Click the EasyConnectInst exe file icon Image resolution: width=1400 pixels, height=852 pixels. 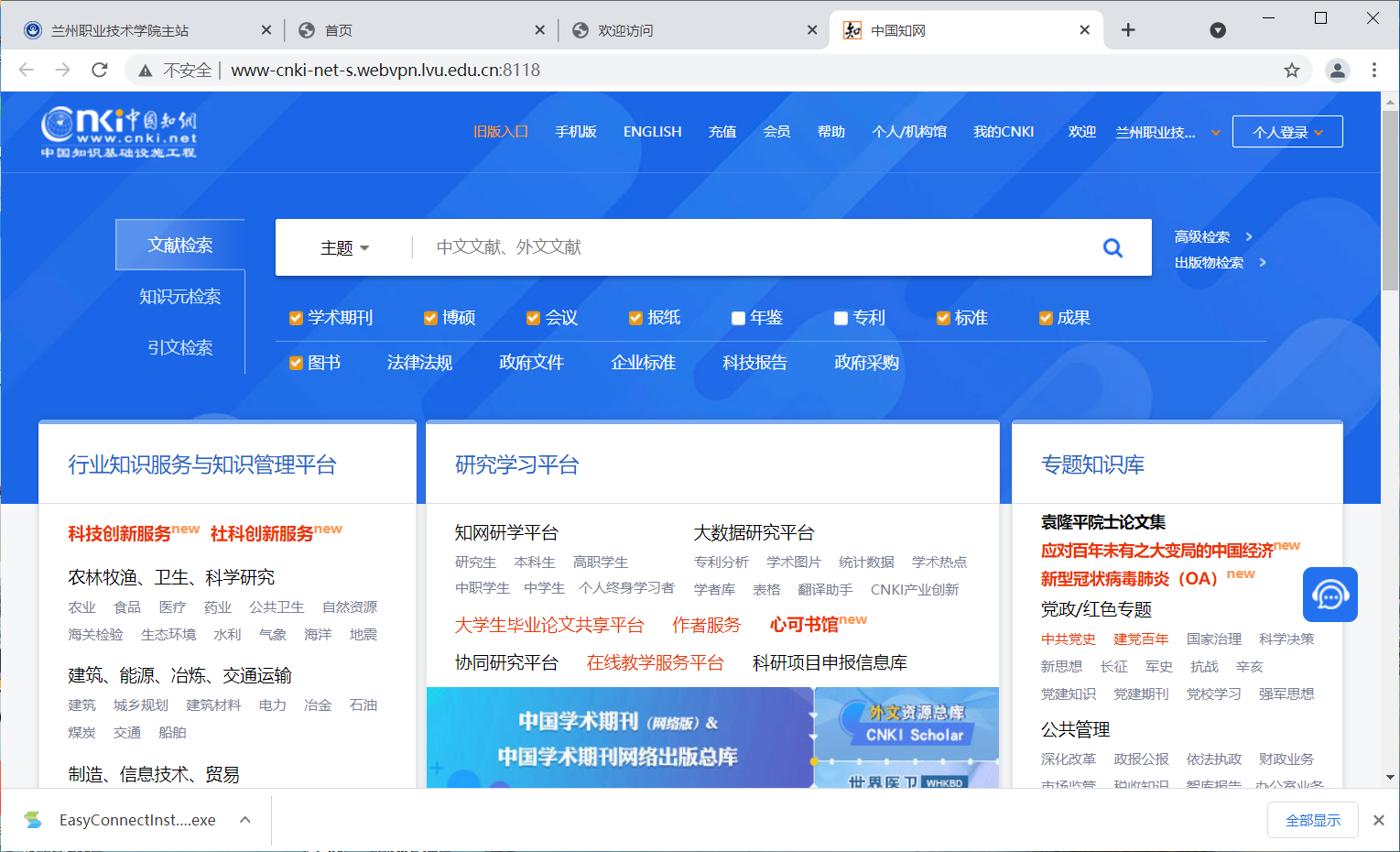[x=34, y=820]
